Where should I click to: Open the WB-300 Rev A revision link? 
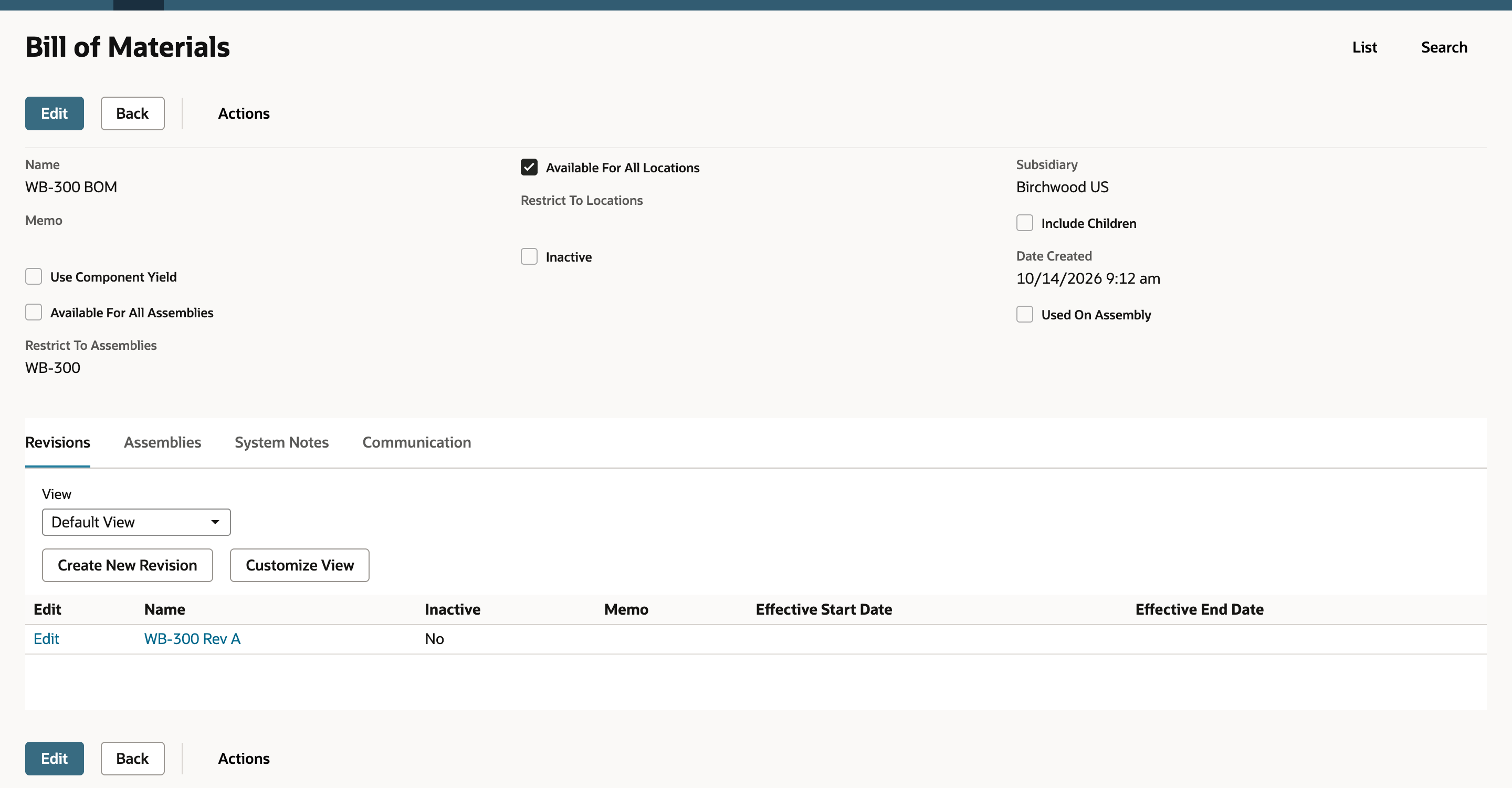point(192,639)
